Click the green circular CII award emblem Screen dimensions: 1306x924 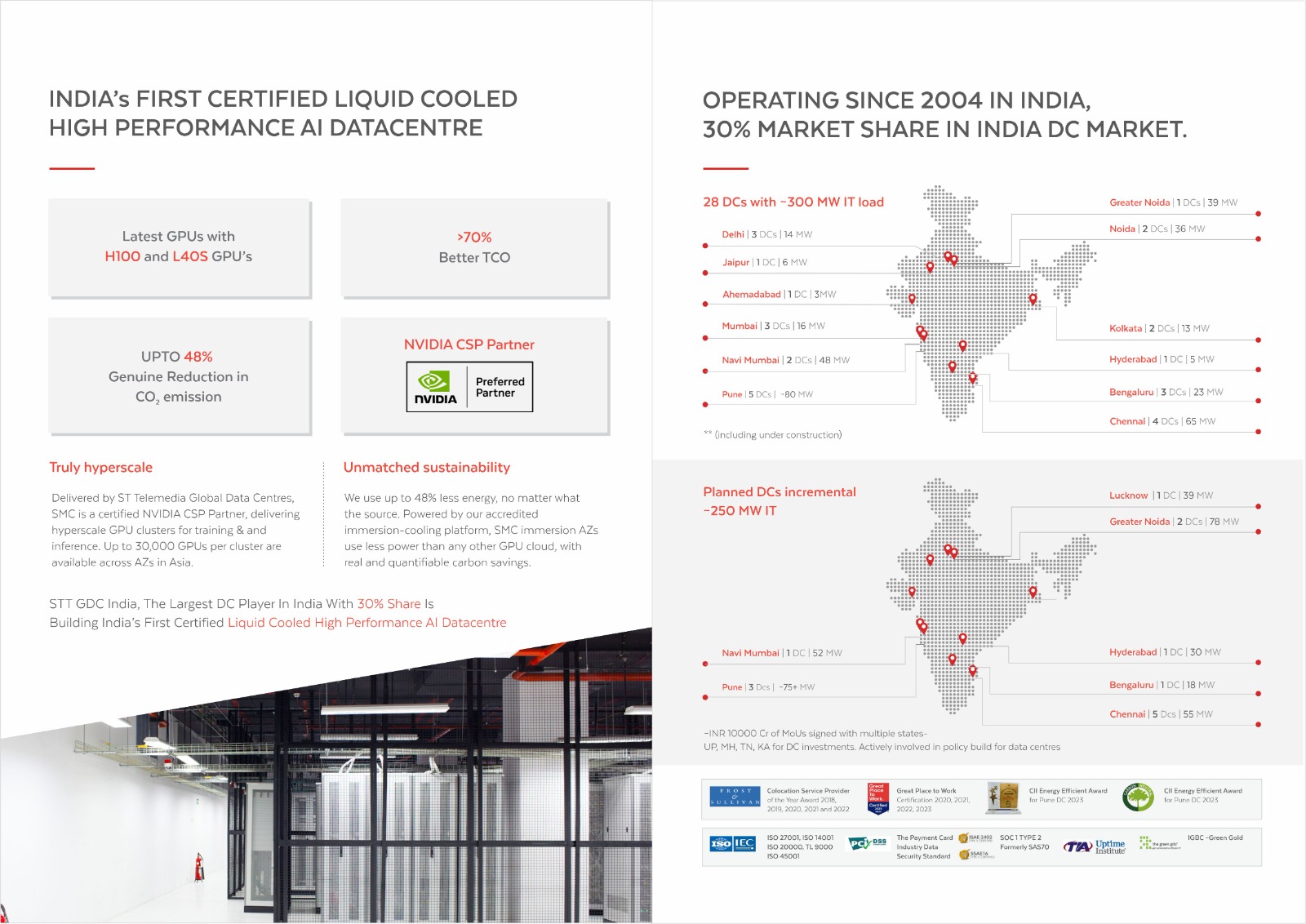click(1137, 797)
